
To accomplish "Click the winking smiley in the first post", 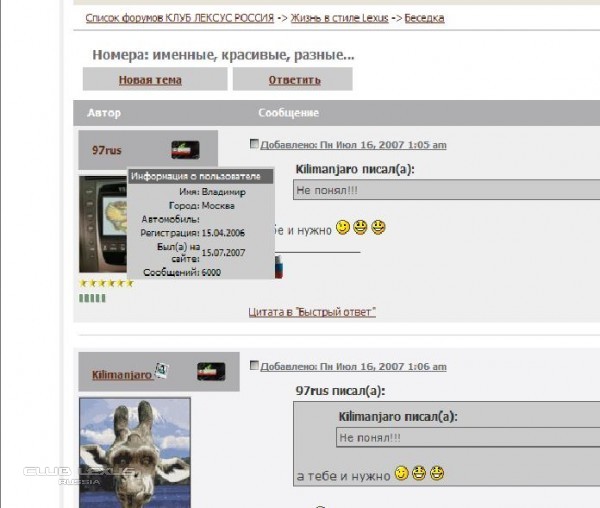I will (x=342, y=228).
